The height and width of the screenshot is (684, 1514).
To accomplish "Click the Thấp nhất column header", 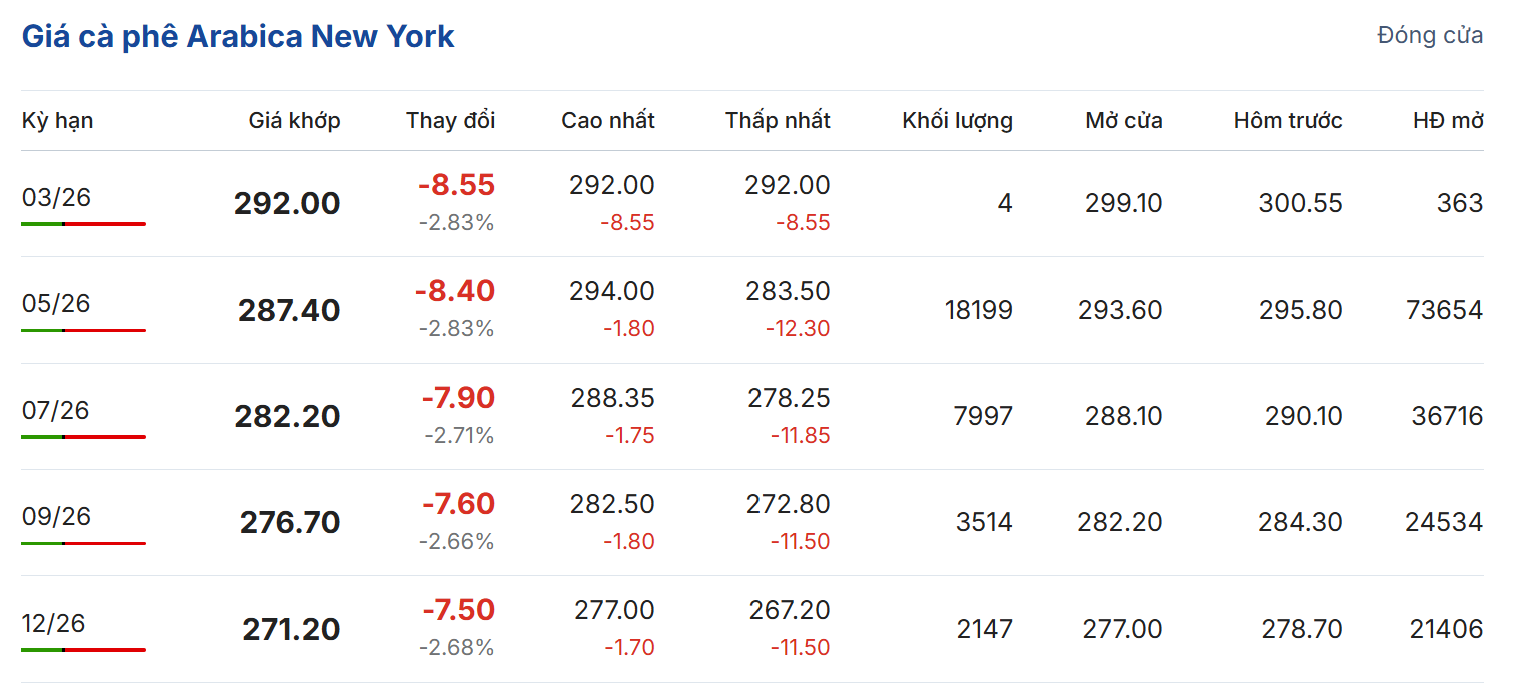I will tap(777, 121).
